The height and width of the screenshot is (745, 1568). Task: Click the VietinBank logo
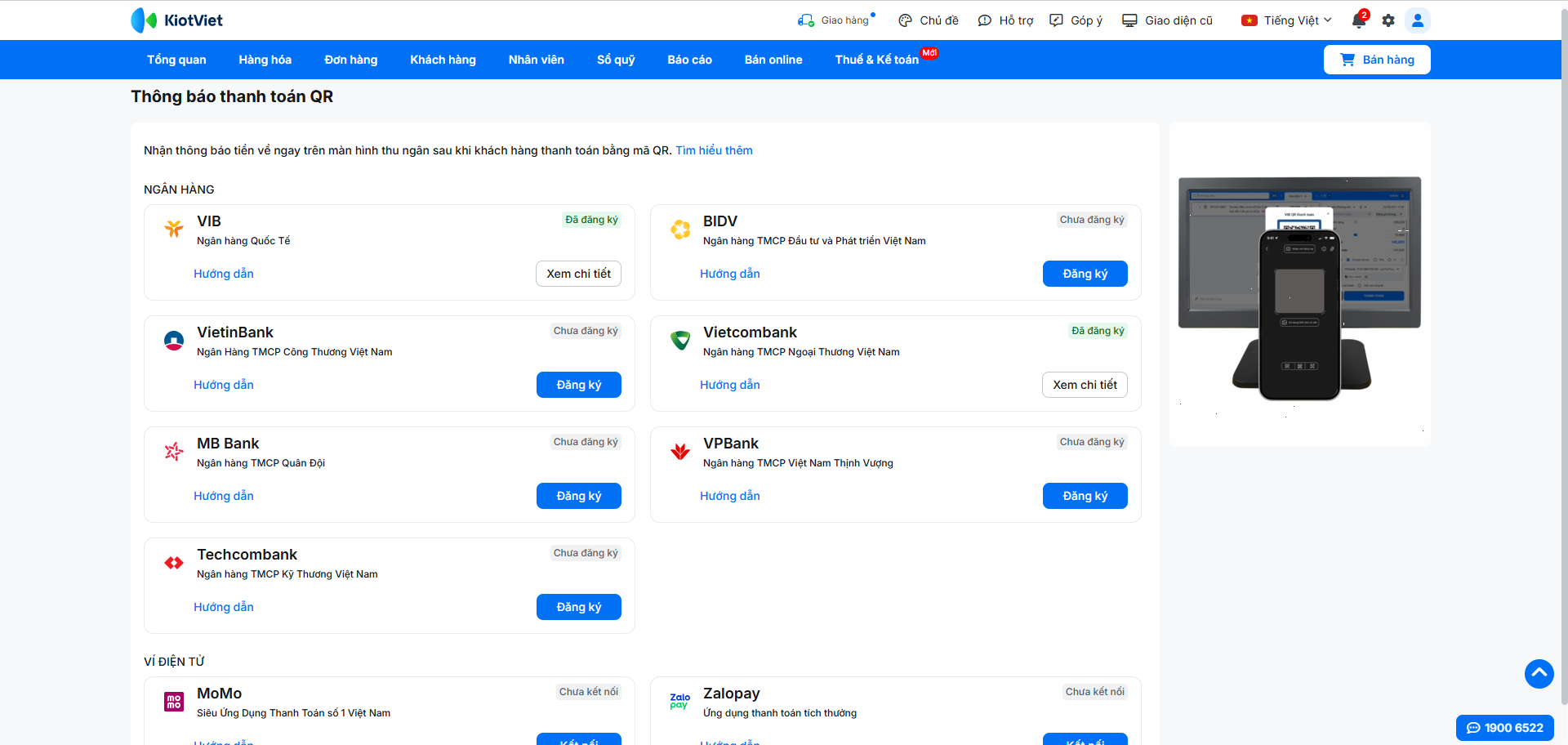click(174, 341)
